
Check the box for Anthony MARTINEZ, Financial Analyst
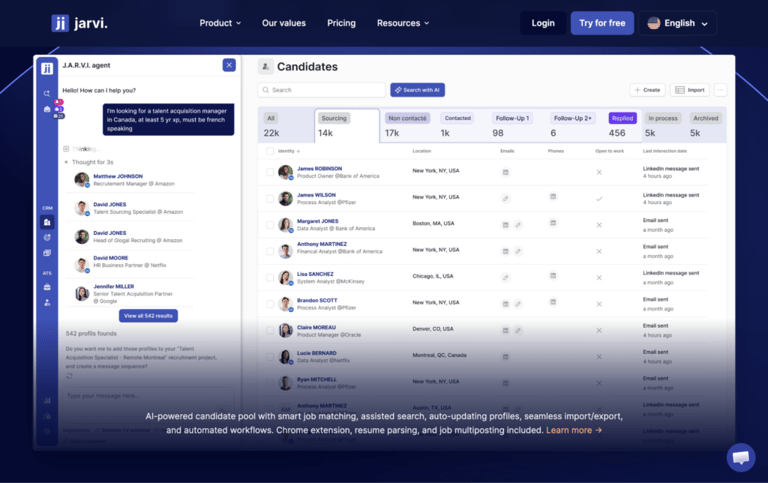[x=270, y=251]
